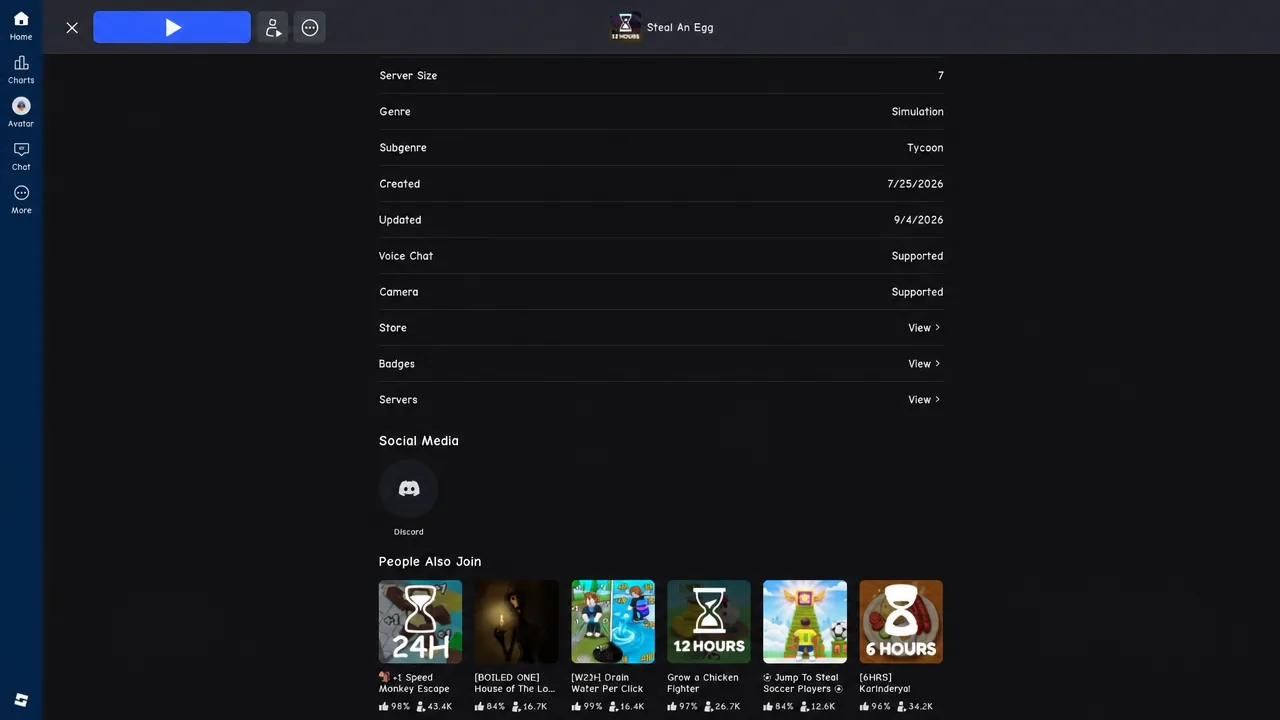Click the Store row label
Viewport: 1280px width, 720px height.
[x=393, y=328]
